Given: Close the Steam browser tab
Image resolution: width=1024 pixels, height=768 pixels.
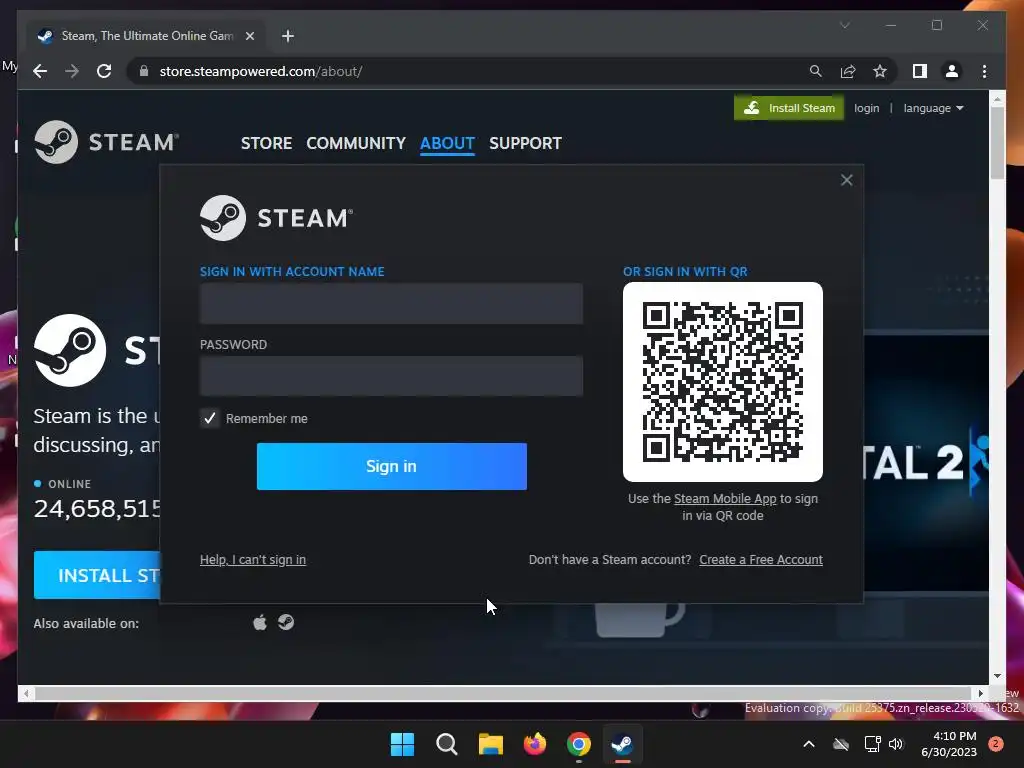Looking at the screenshot, I should tap(249, 36).
